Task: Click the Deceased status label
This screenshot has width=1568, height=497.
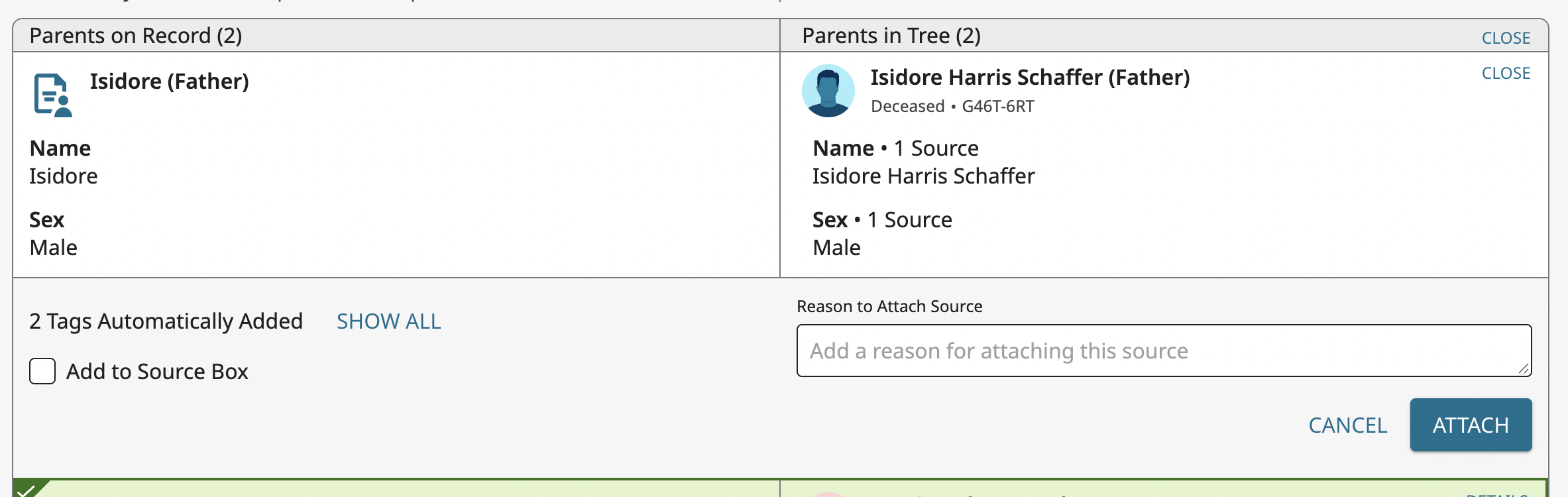Action: point(907,106)
